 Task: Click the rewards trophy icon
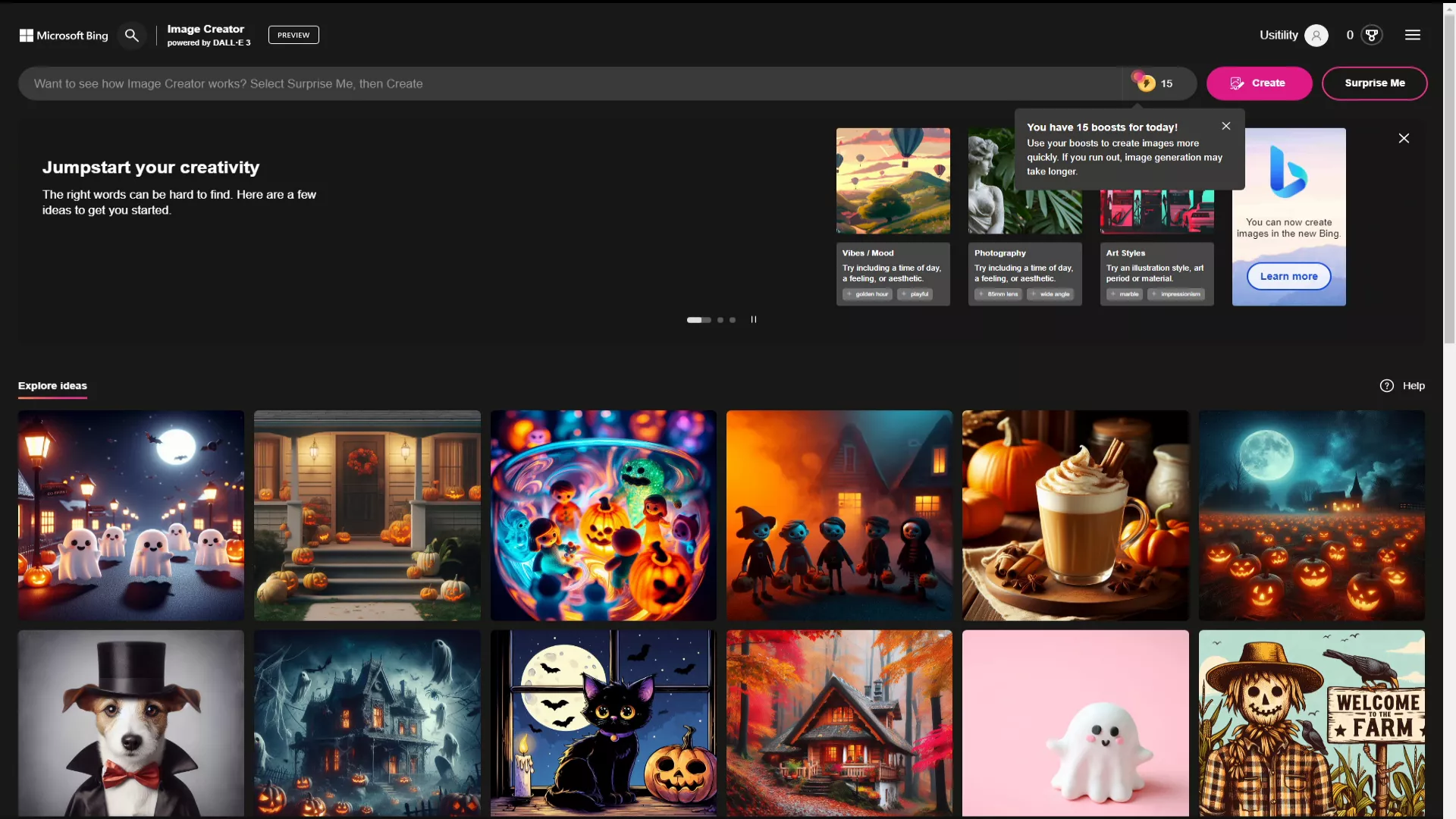point(1371,36)
